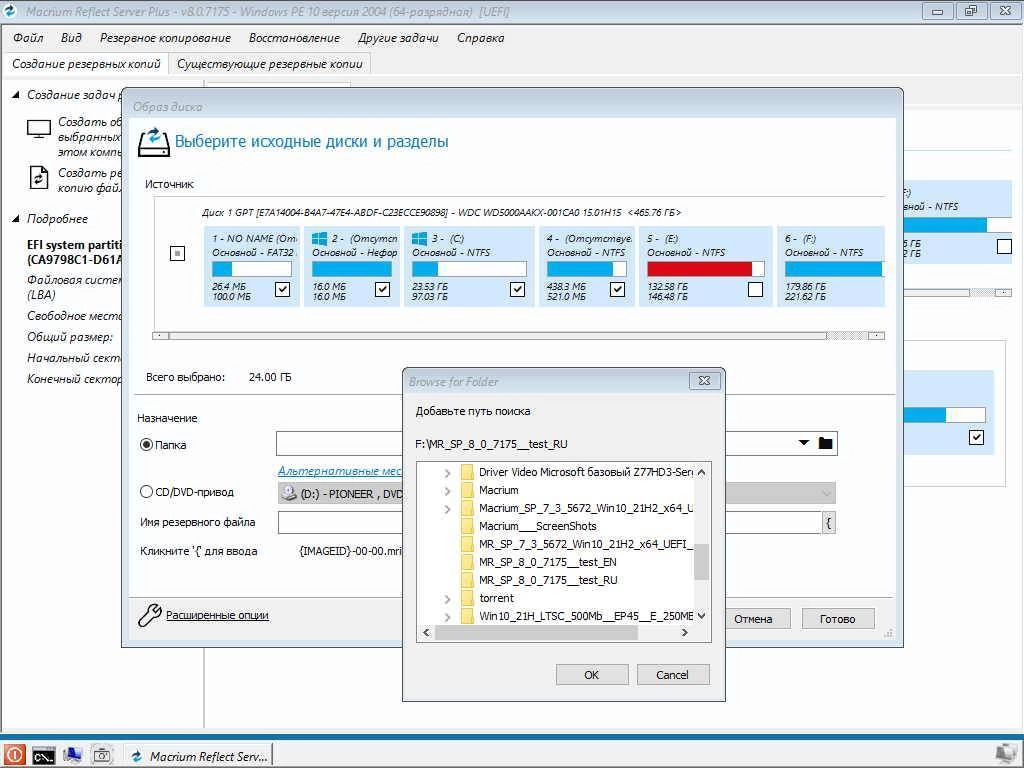
Task: Toggle the whole Disk 1 selection checkbox
Action: click(x=178, y=253)
